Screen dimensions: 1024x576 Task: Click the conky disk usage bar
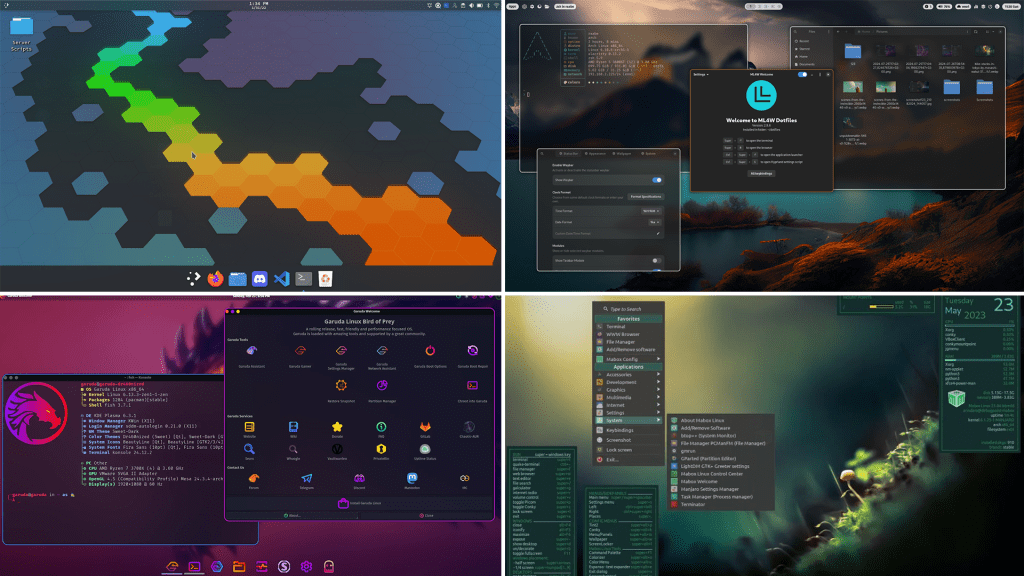coord(882,306)
